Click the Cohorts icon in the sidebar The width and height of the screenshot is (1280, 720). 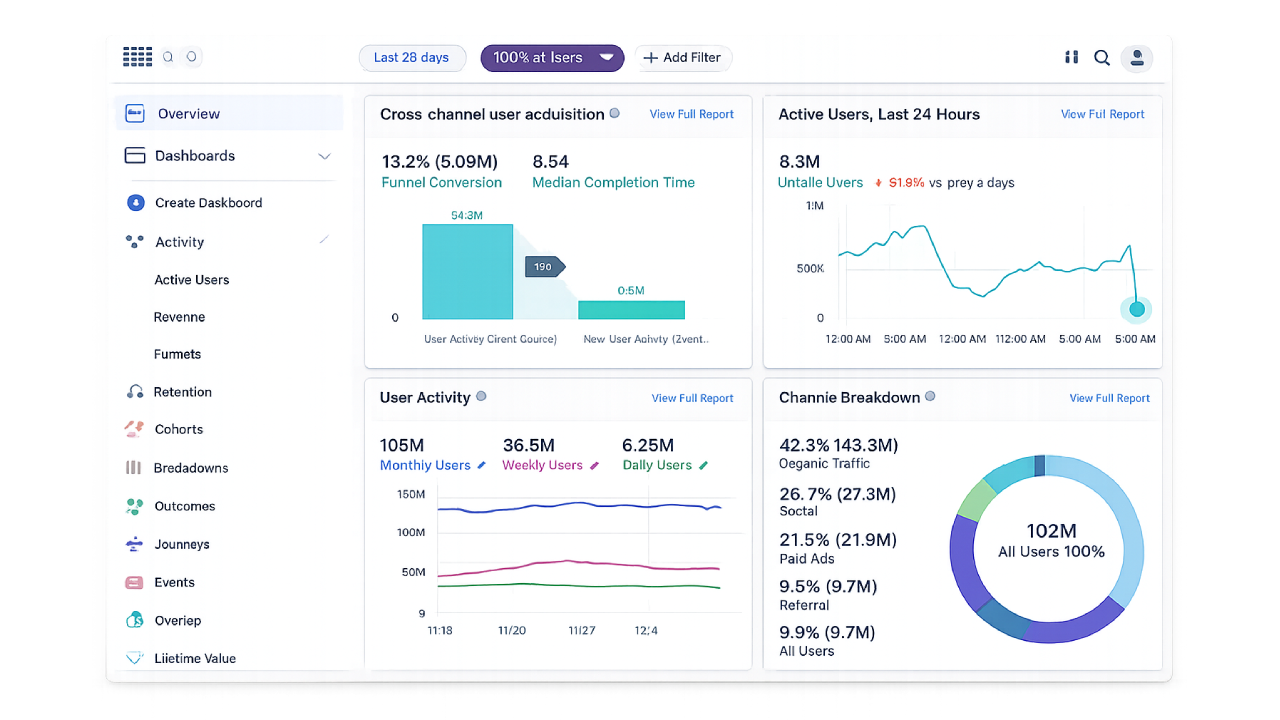coord(134,429)
